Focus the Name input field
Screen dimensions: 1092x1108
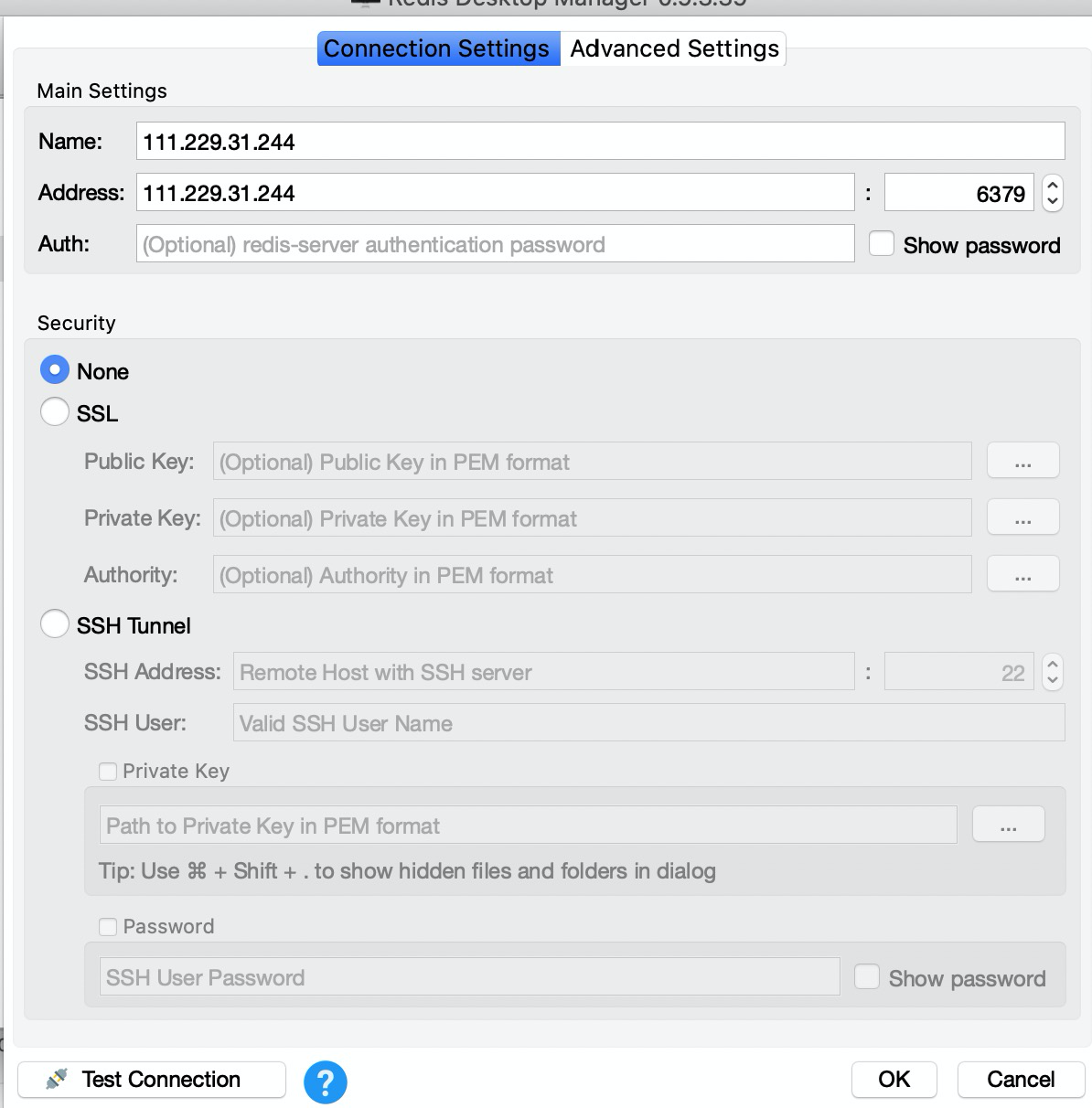pyautogui.click(x=601, y=142)
